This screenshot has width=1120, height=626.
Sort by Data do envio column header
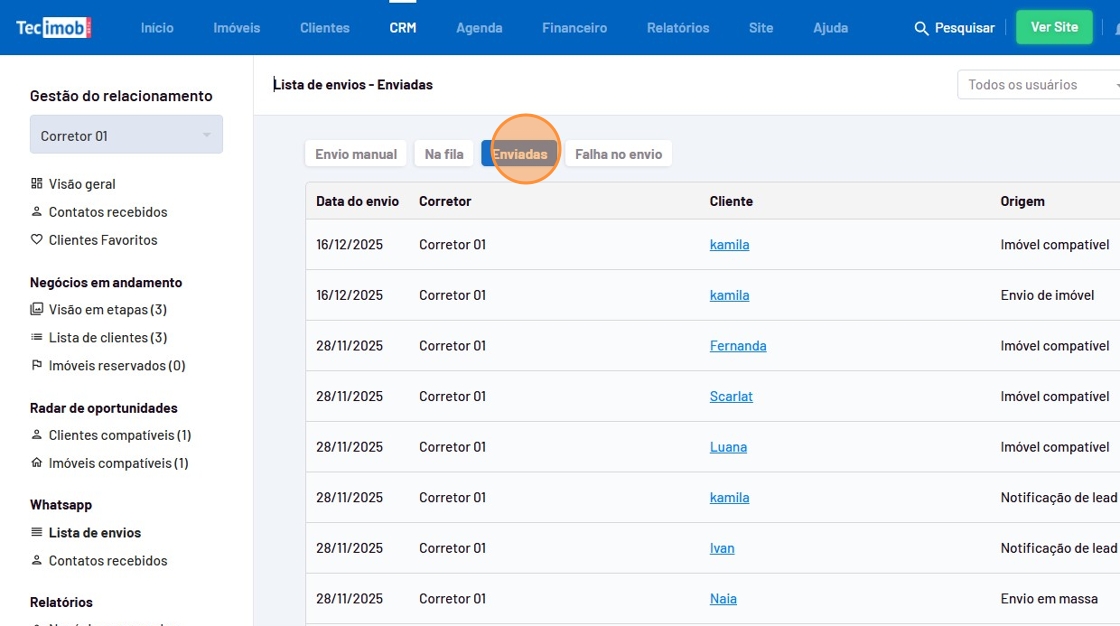tap(357, 201)
